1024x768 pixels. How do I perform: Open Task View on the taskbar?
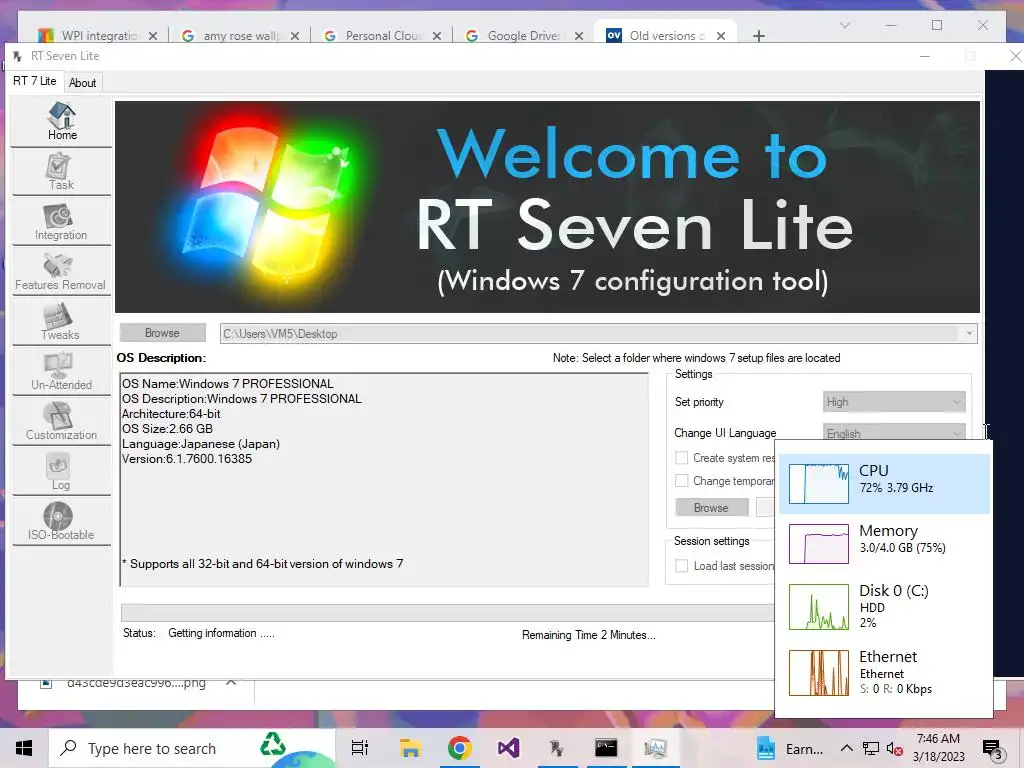(360, 748)
